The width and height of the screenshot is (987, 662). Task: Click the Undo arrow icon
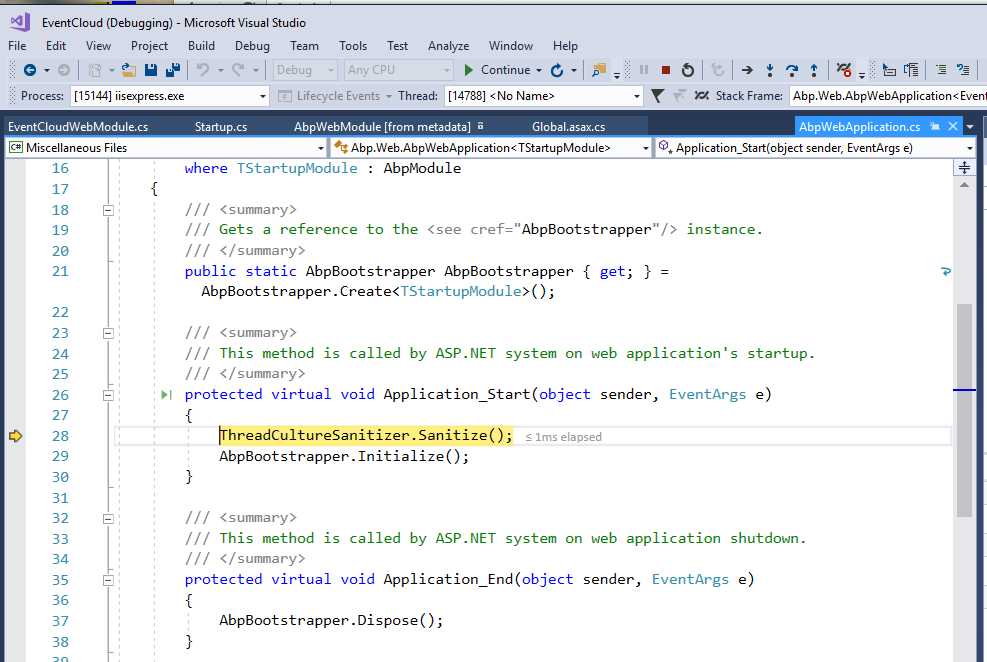[x=203, y=70]
